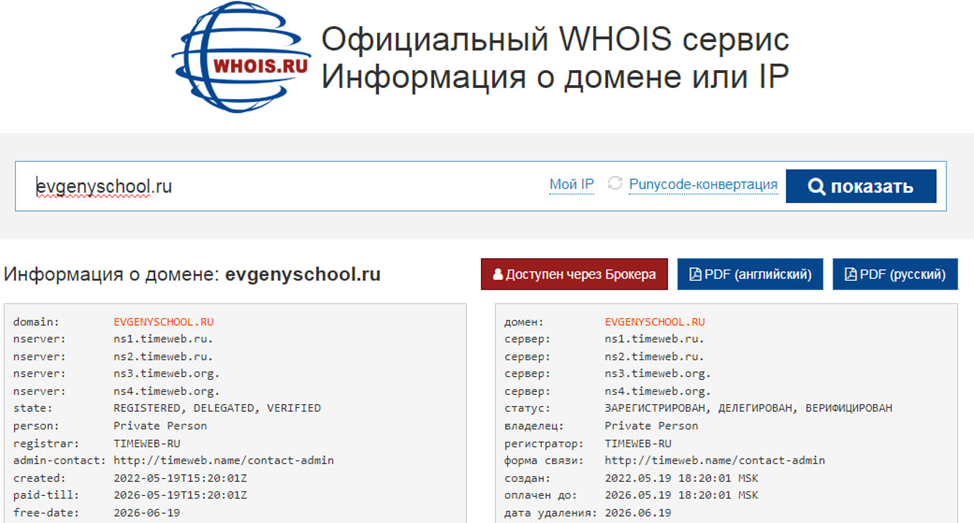Open the форма связи timeweb.name URL
Viewport: 974px width, 523px height.
pyautogui.click(x=715, y=460)
